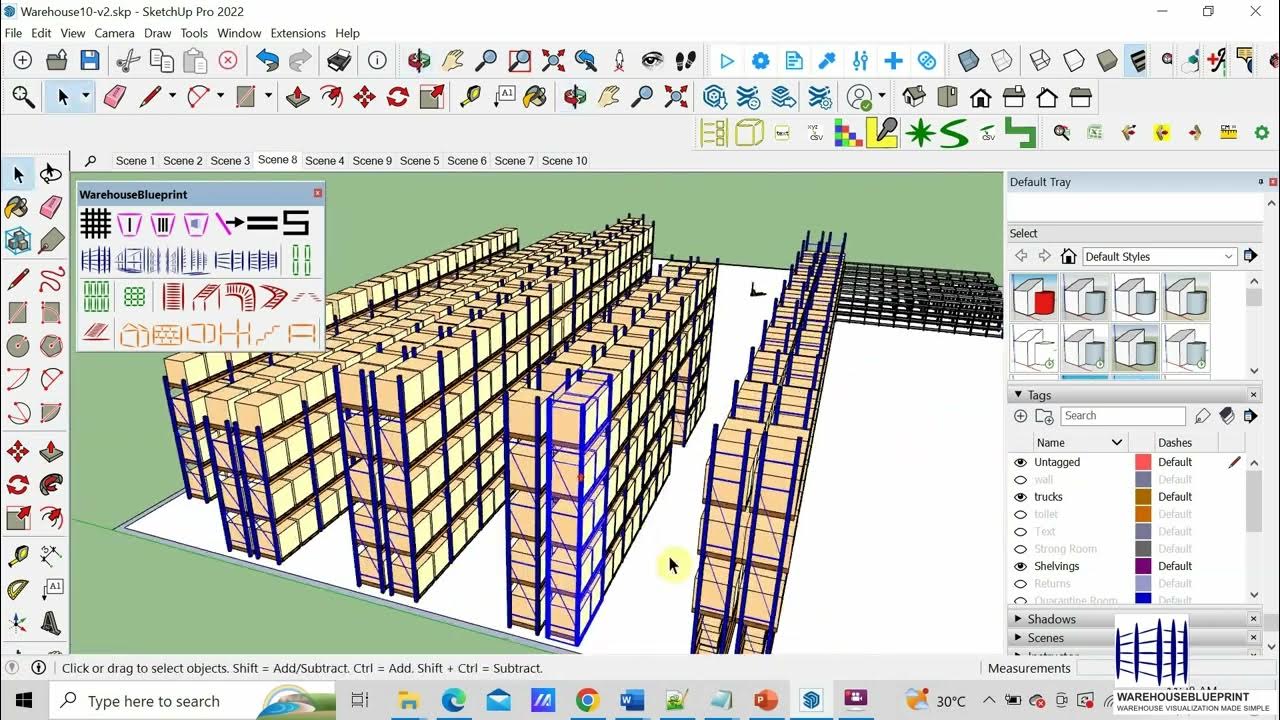Viewport: 1280px width, 720px height.
Task: Pick the Rotate tool in top toolbar
Action: point(398,97)
